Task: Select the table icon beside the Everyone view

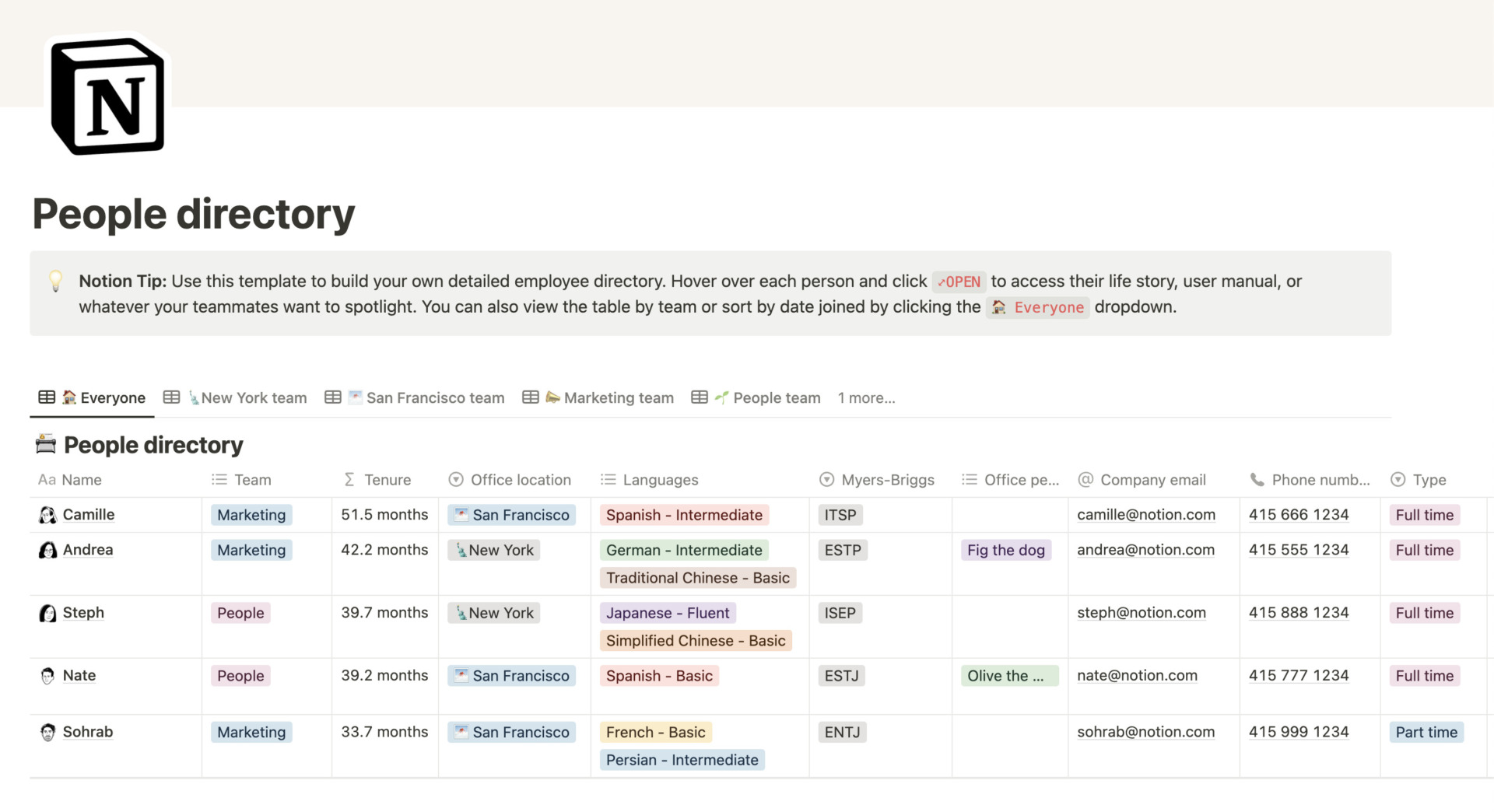Action: click(x=46, y=397)
